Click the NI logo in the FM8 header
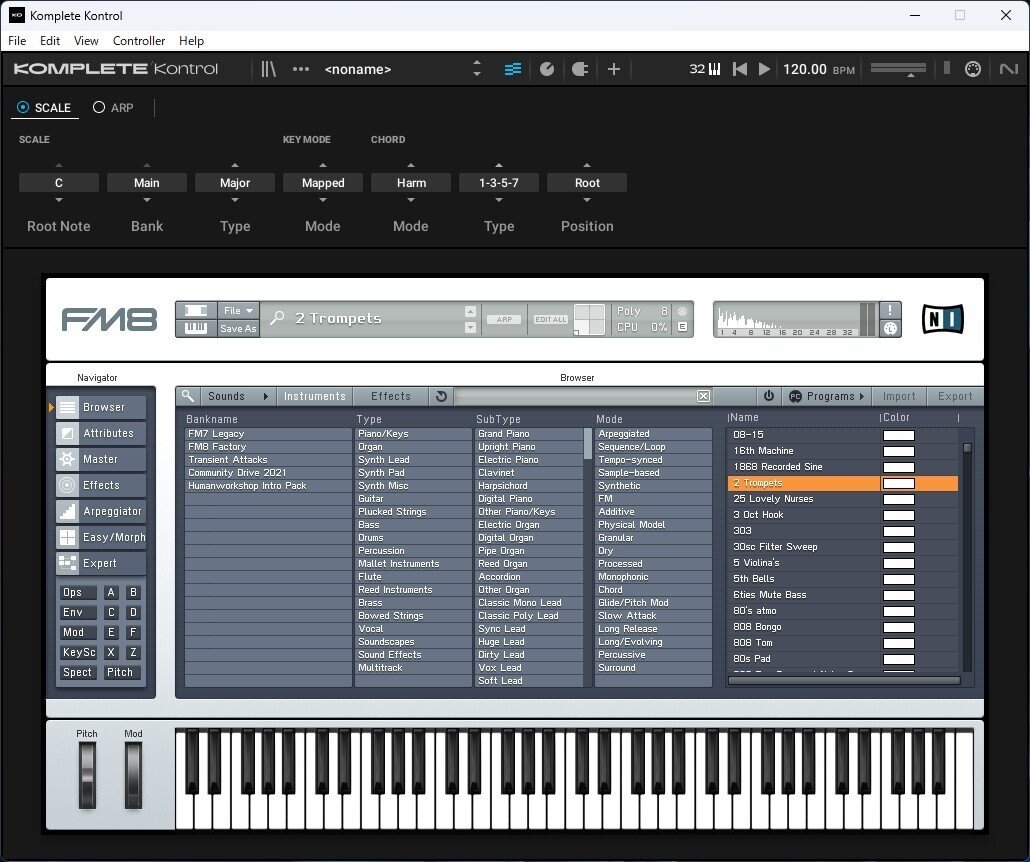 tap(941, 319)
